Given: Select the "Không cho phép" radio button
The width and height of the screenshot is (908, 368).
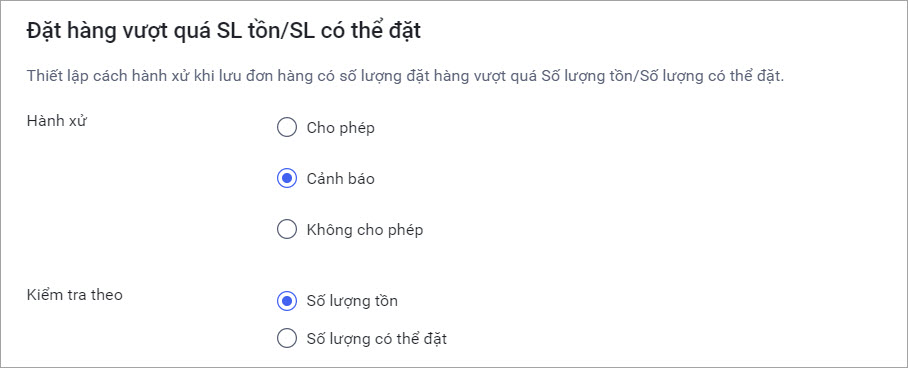Looking at the screenshot, I should pyautogui.click(x=287, y=229).
